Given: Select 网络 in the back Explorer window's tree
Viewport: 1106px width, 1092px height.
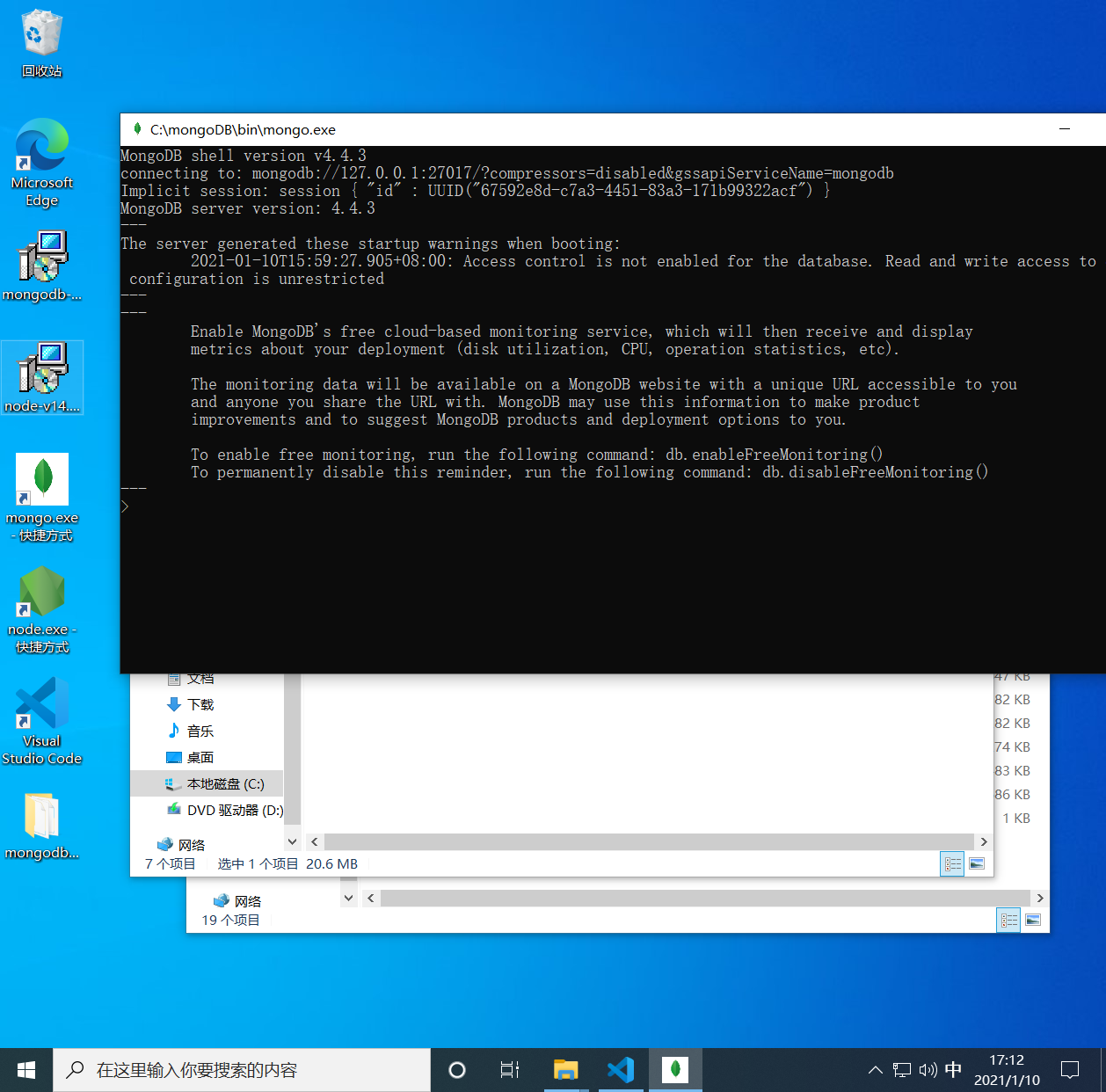Looking at the screenshot, I should pos(237,901).
